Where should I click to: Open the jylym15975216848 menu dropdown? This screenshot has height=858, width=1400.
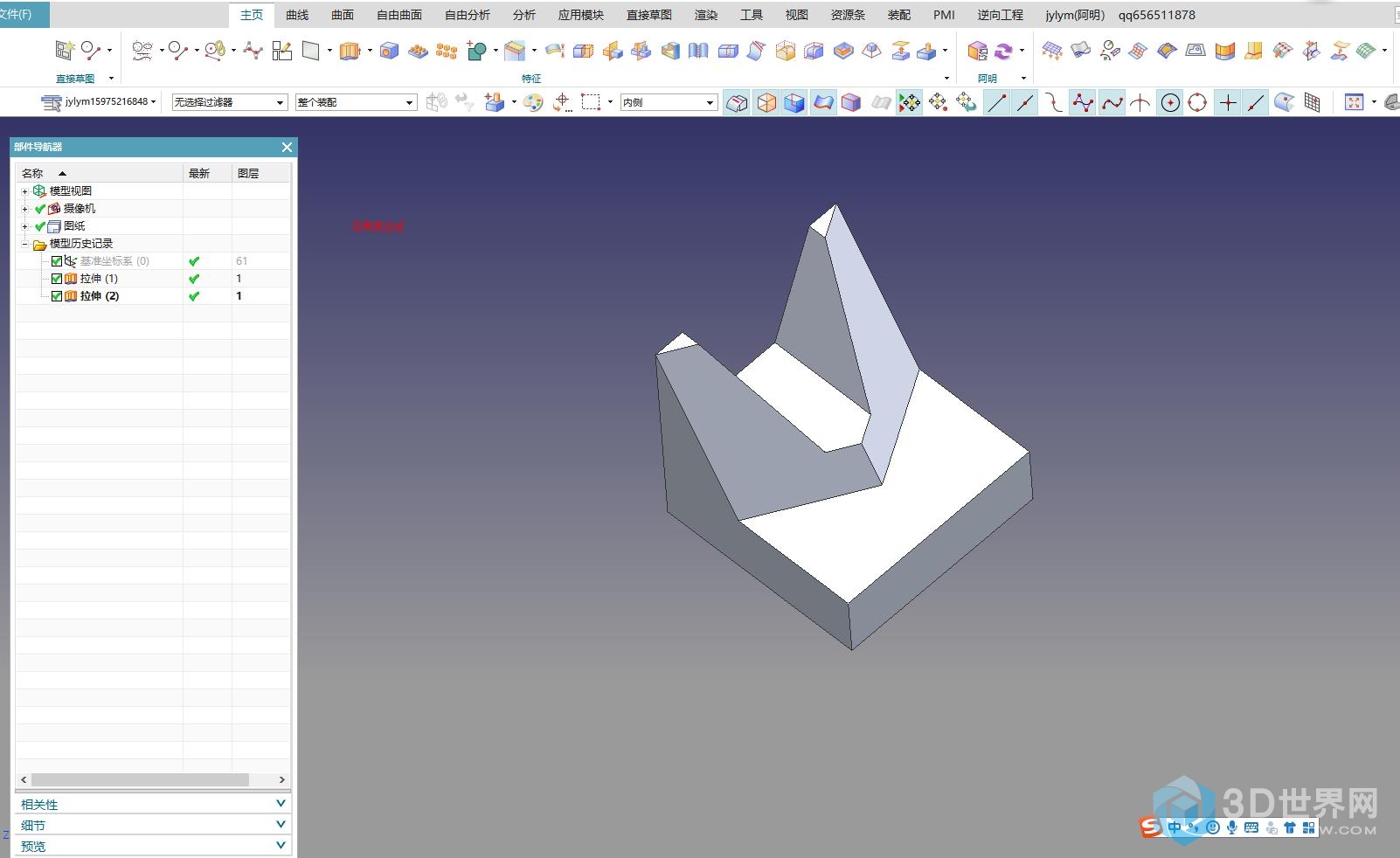153,102
